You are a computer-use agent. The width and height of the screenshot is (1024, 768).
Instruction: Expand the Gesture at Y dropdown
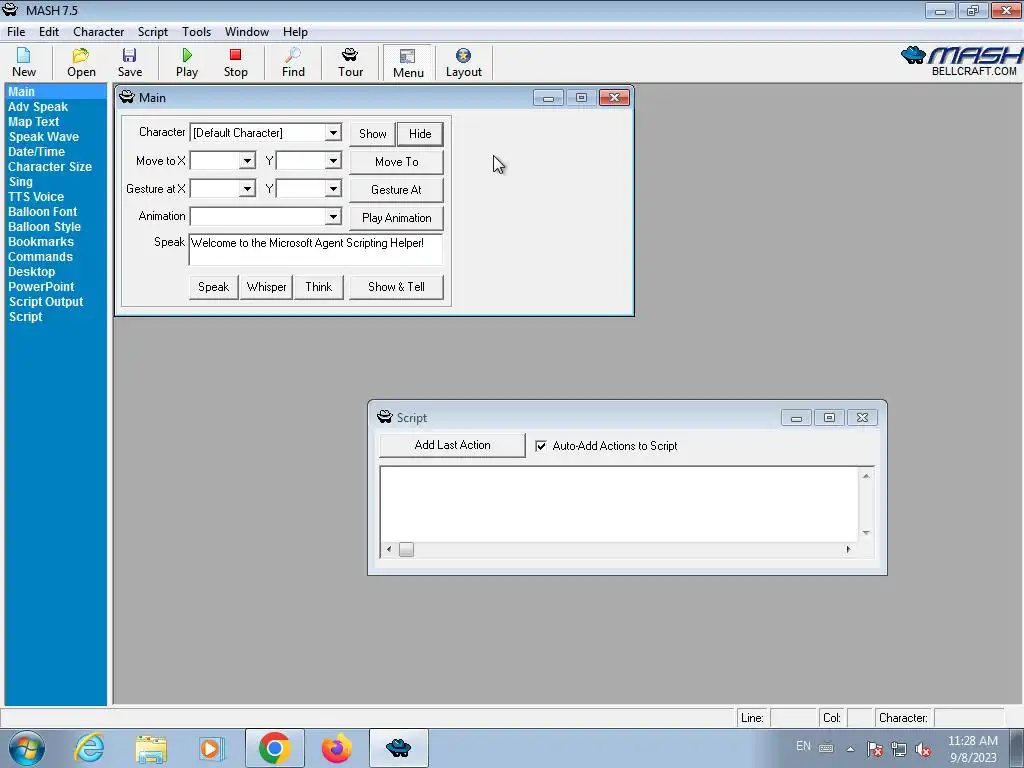(333, 189)
